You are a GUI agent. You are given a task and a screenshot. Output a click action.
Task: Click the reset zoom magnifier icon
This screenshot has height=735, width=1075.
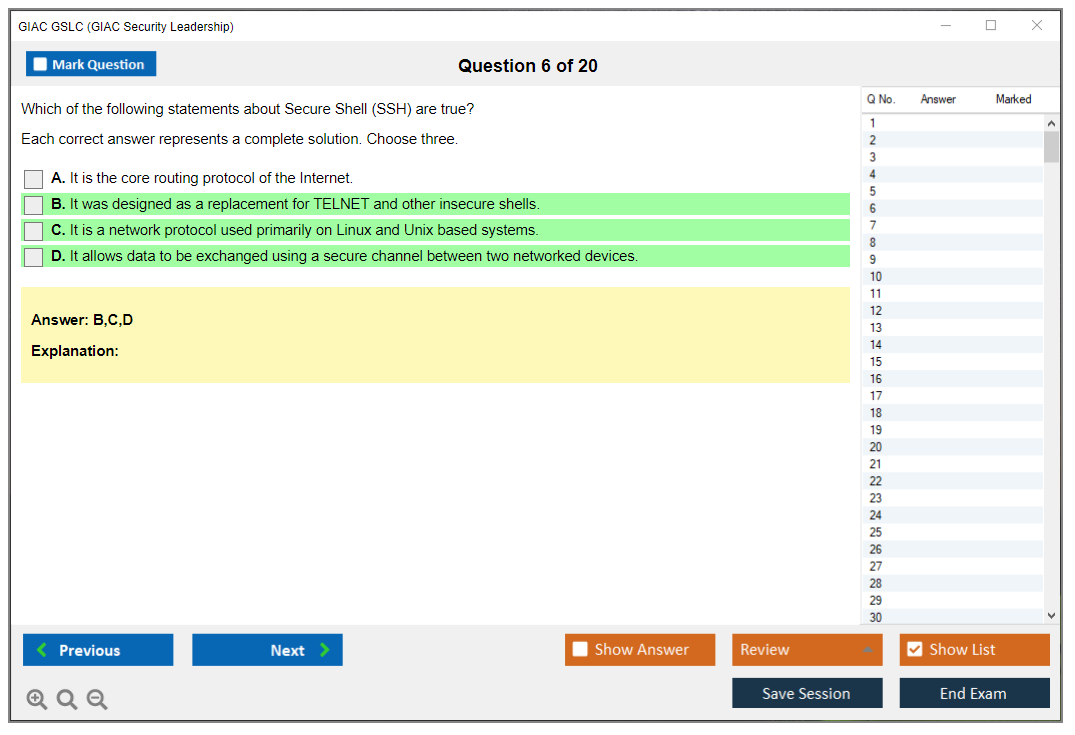pyautogui.click(x=67, y=700)
